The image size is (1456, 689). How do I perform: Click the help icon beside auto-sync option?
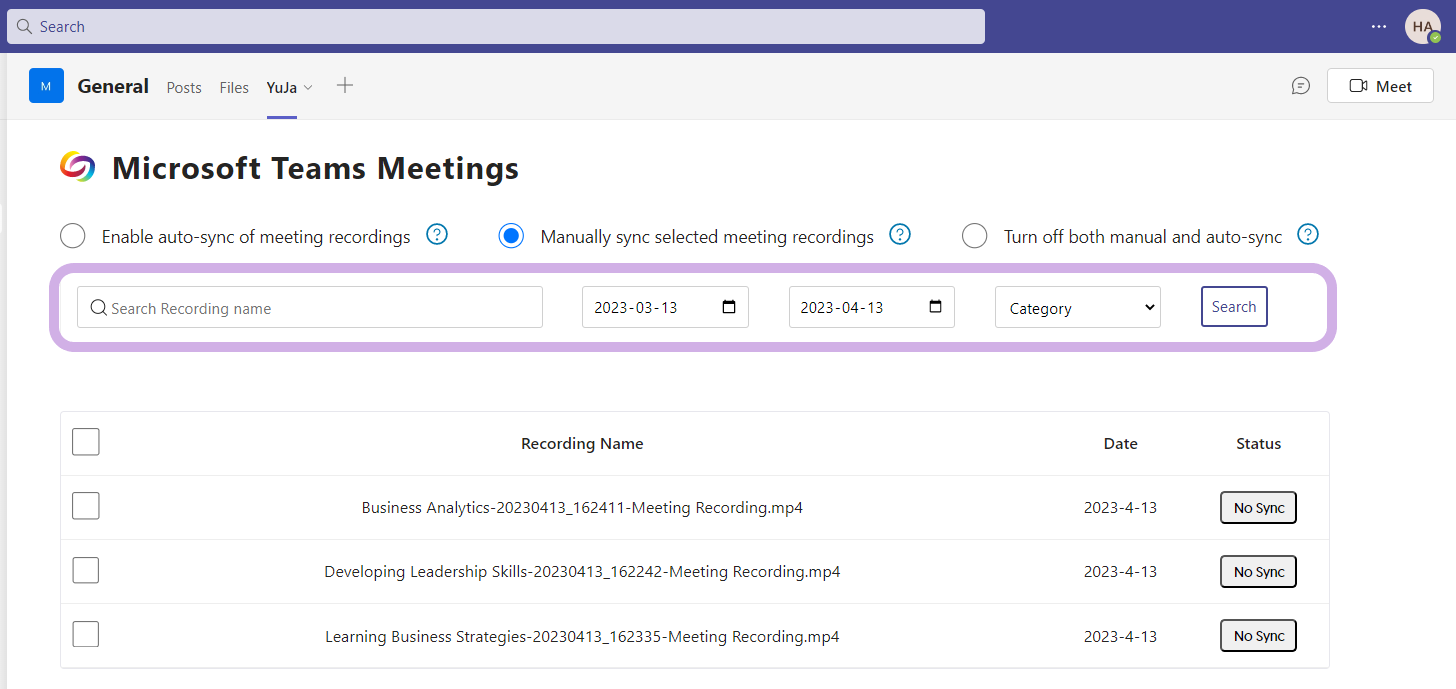click(437, 235)
